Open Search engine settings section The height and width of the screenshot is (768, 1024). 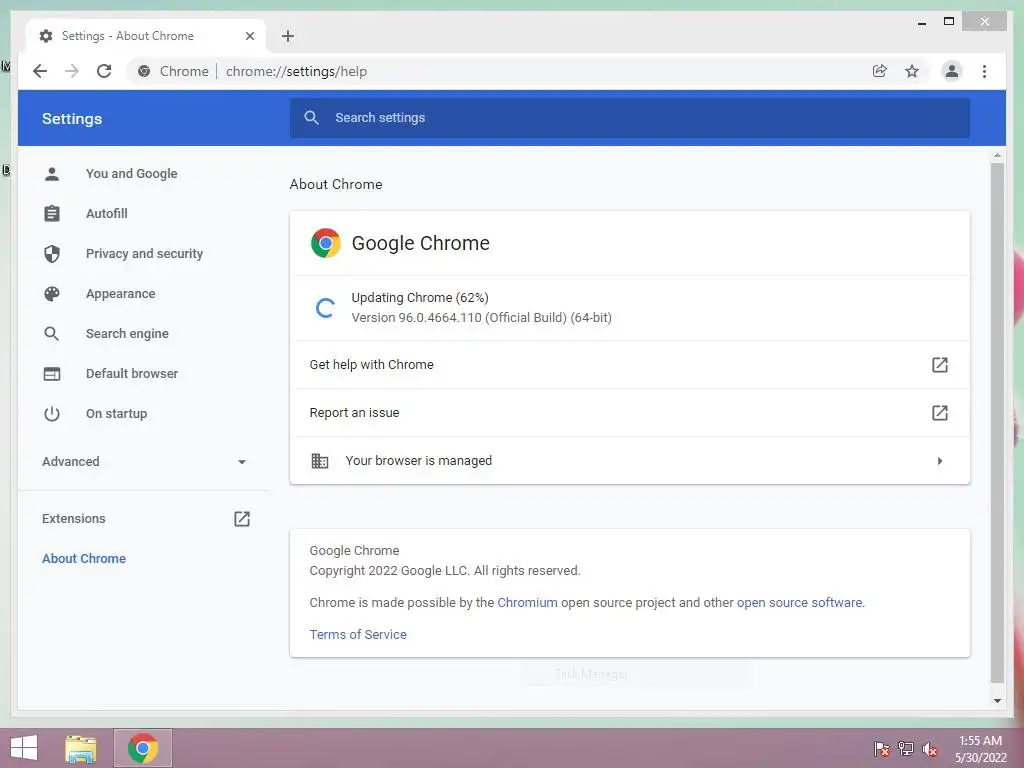pos(127,334)
